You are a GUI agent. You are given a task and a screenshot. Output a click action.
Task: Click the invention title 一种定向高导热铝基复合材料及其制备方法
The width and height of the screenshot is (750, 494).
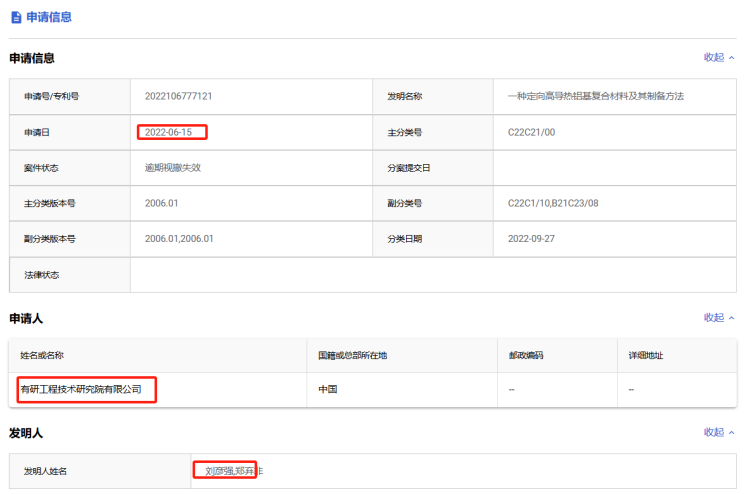(595, 97)
